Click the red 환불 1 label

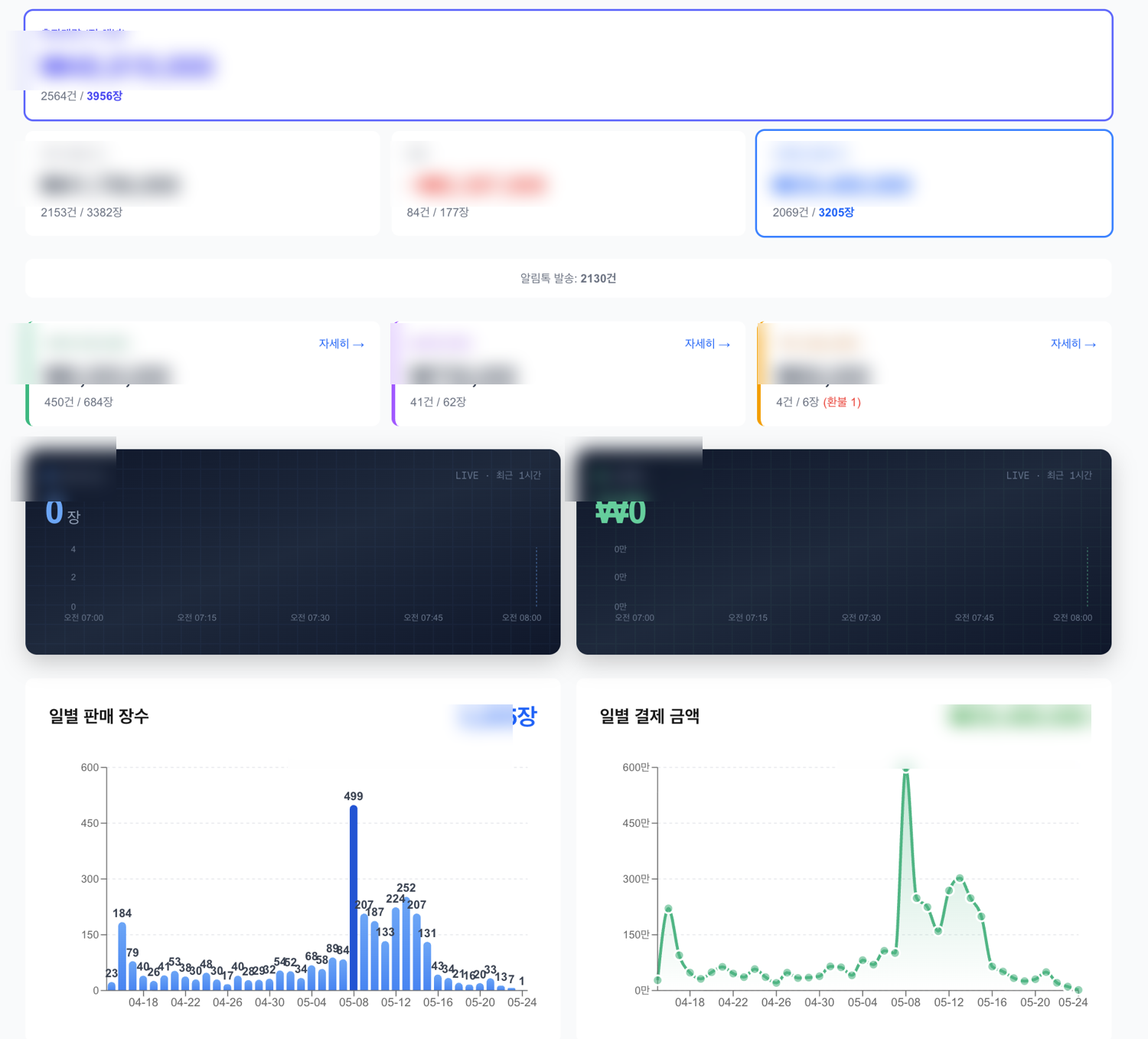click(x=842, y=402)
